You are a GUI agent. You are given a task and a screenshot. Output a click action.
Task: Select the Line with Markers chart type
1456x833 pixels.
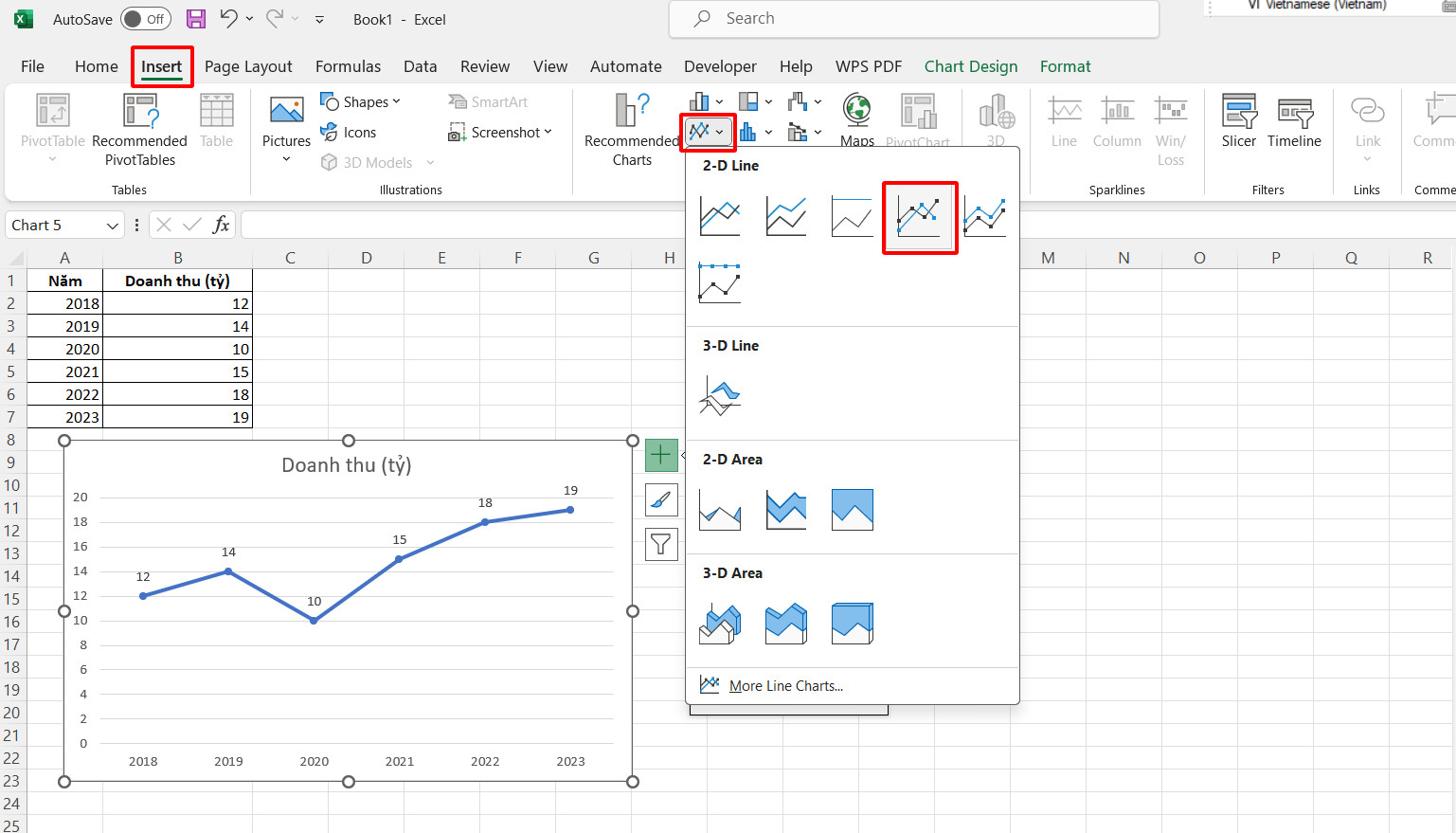[x=919, y=217]
